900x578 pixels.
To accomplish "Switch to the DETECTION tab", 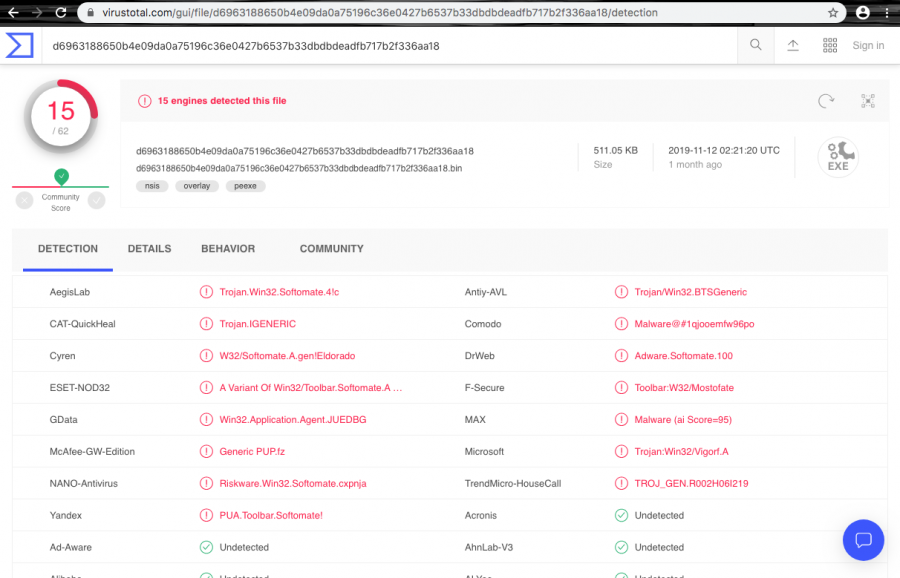I will click(x=68, y=249).
